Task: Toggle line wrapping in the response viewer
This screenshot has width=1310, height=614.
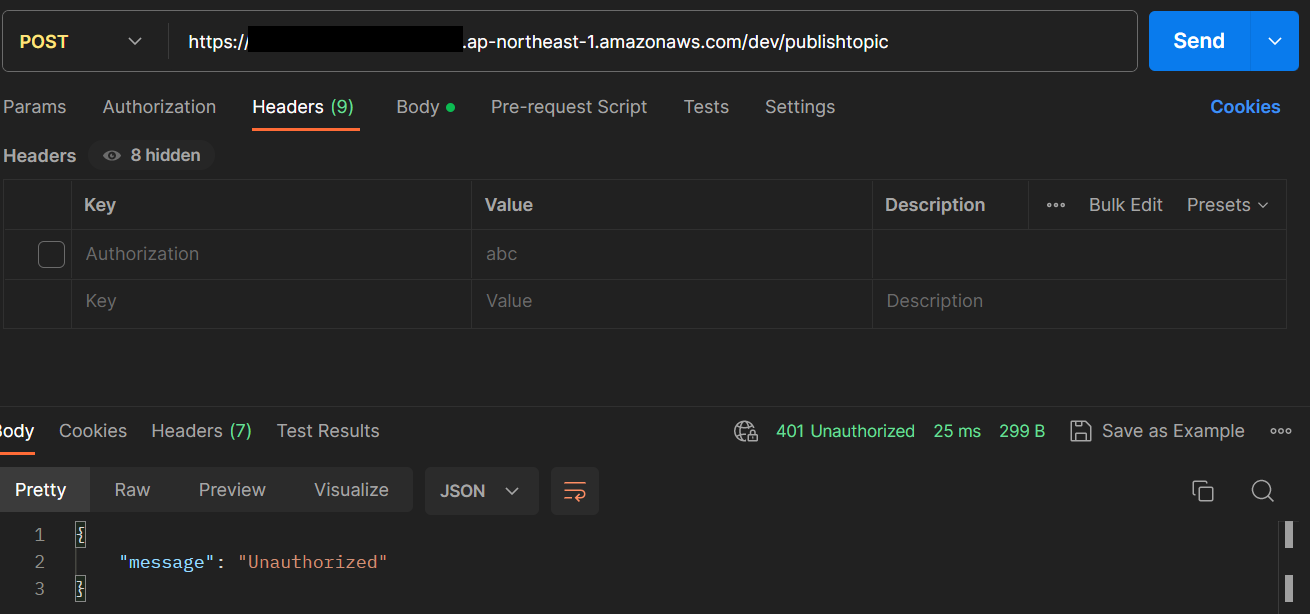Action: (x=575, y=491)
